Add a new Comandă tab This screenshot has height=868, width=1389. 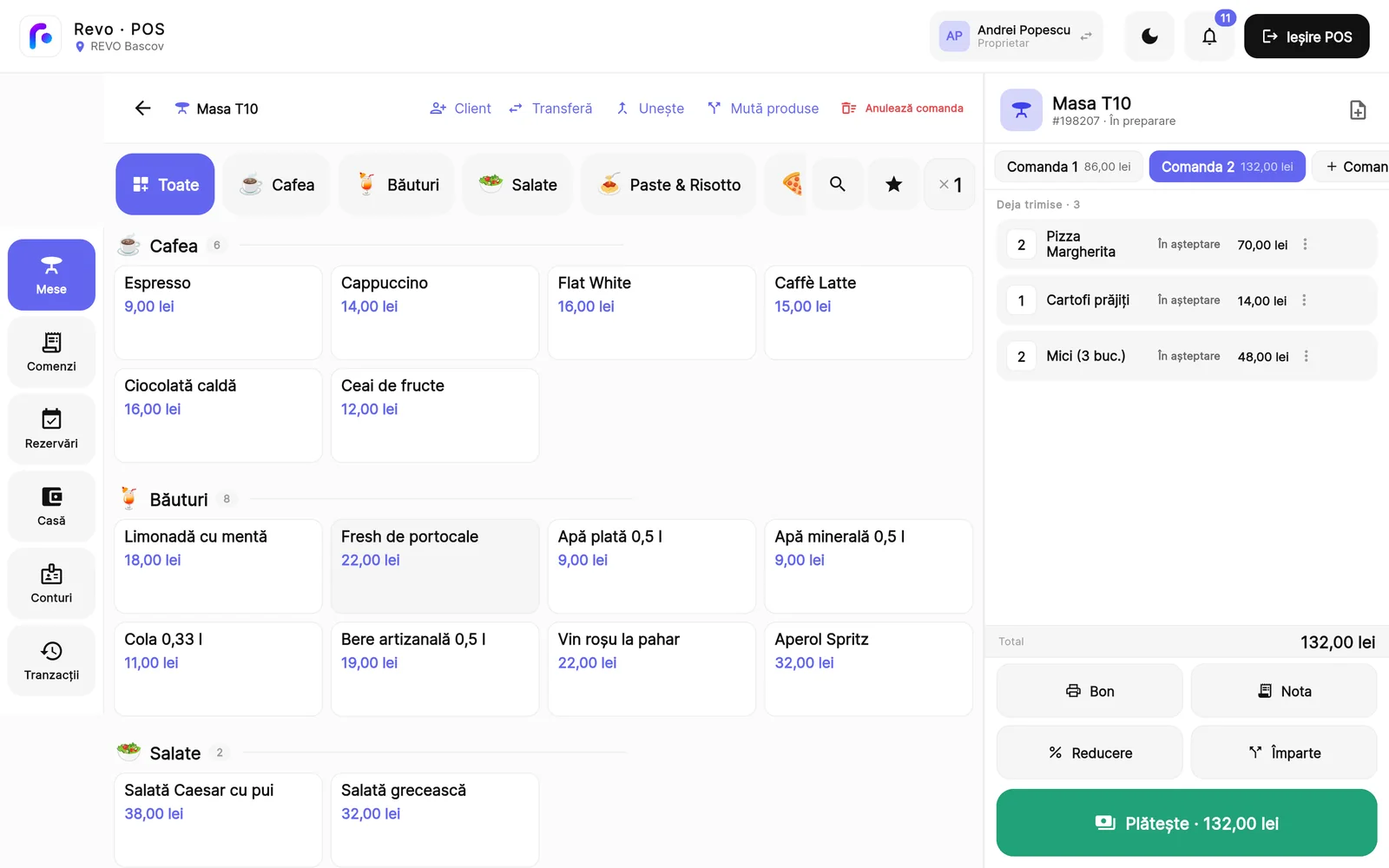click(1352, 167)
